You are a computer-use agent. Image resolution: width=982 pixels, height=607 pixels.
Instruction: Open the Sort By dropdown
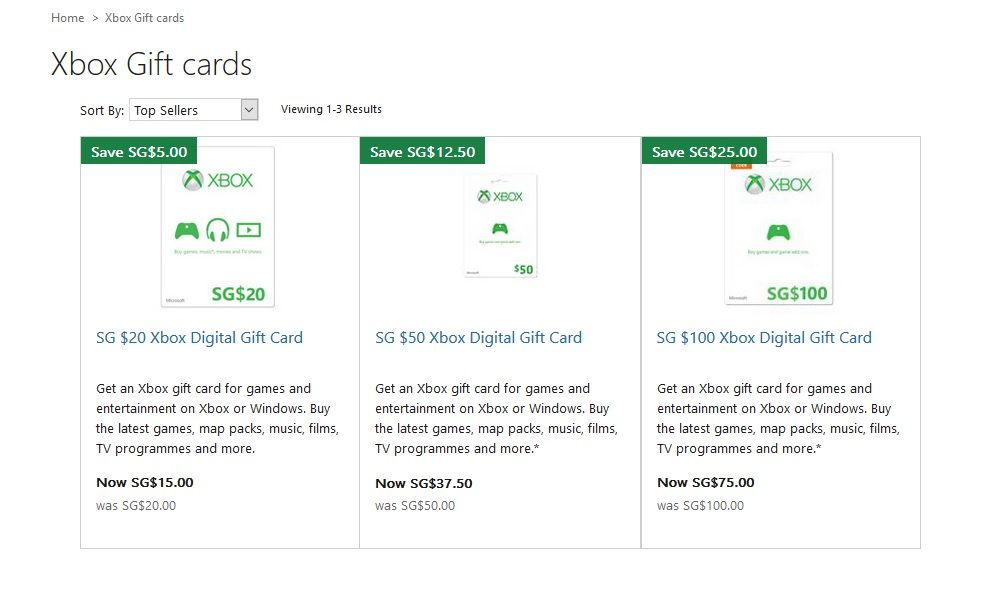(185, 110)
